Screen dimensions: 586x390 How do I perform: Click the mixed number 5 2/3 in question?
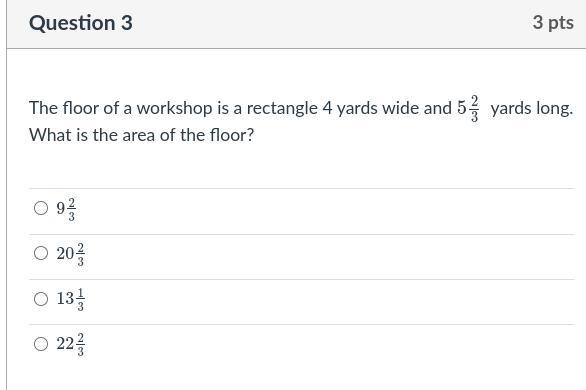pos(468,108)
